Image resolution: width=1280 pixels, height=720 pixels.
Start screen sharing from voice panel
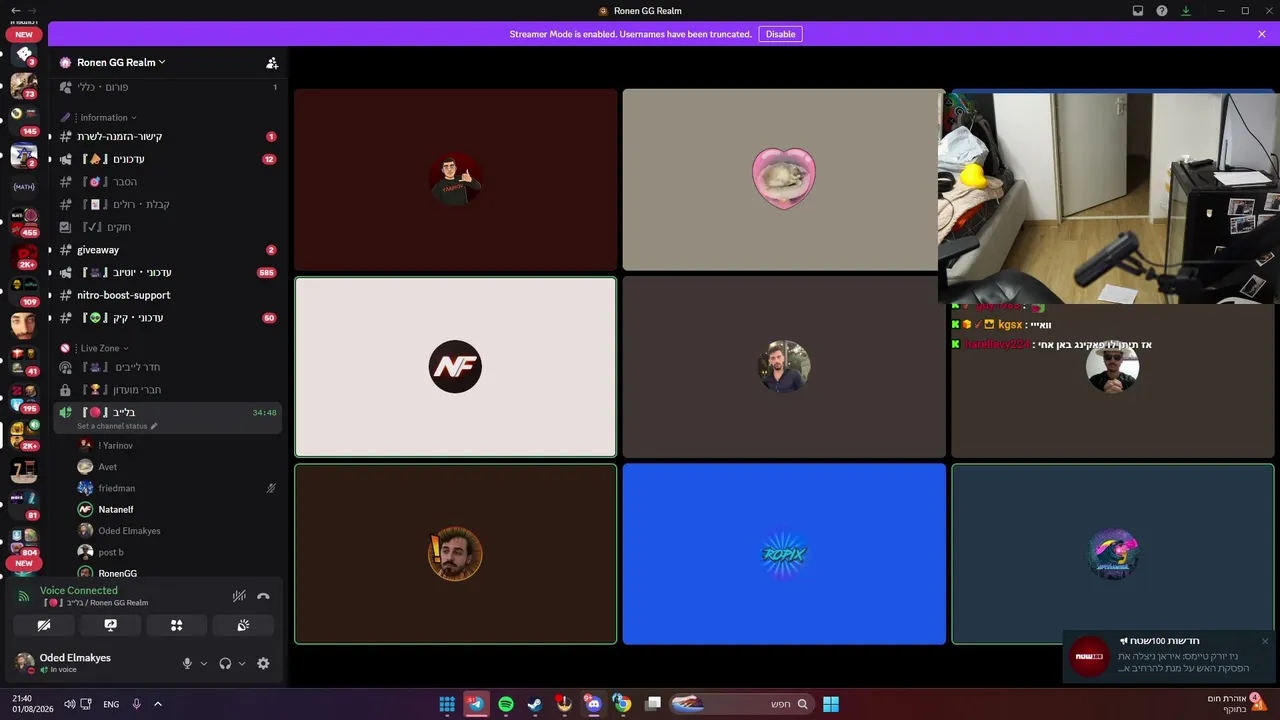point(110,625)
